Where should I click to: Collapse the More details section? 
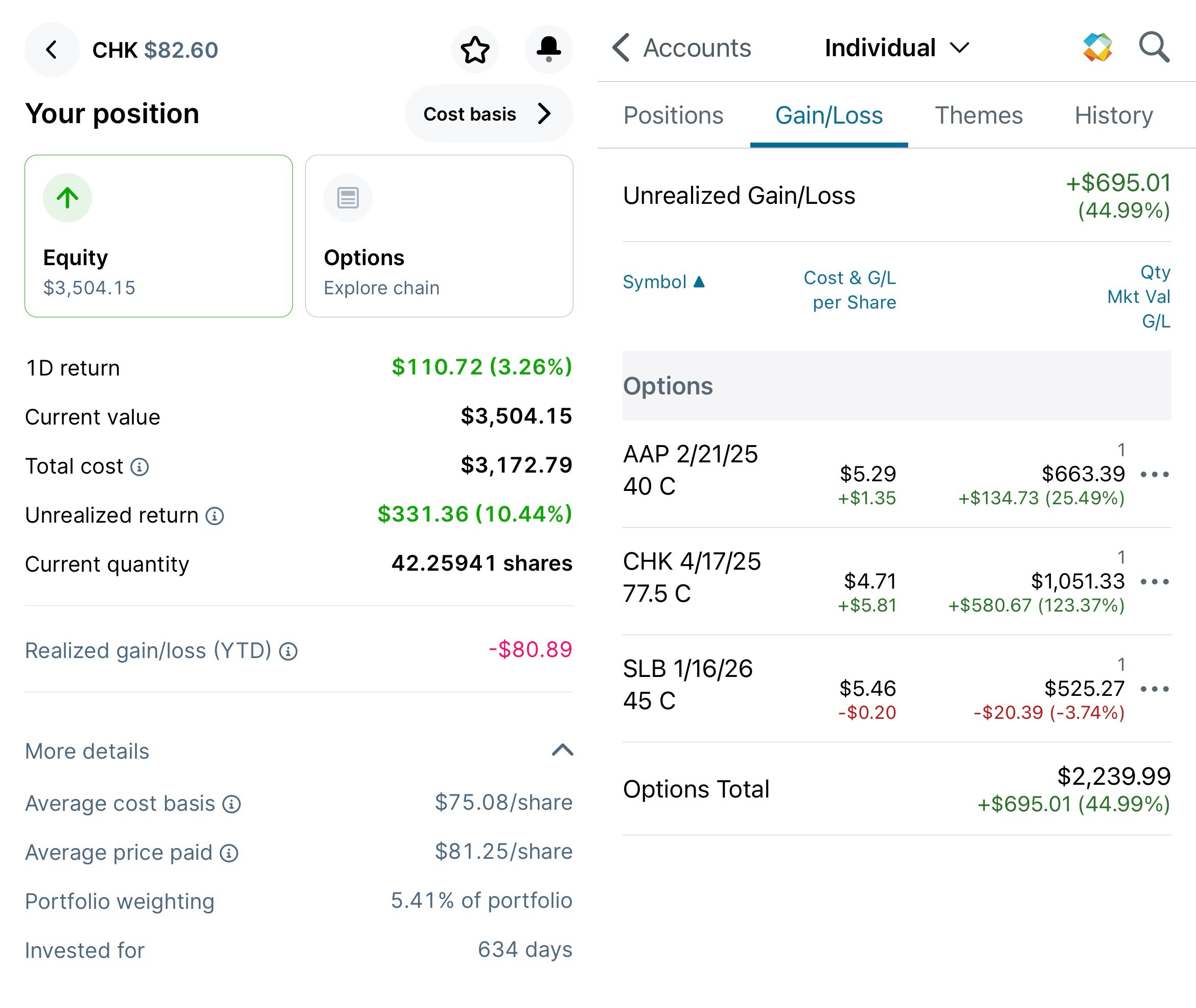pyautogui.click(x=562, y=751)
